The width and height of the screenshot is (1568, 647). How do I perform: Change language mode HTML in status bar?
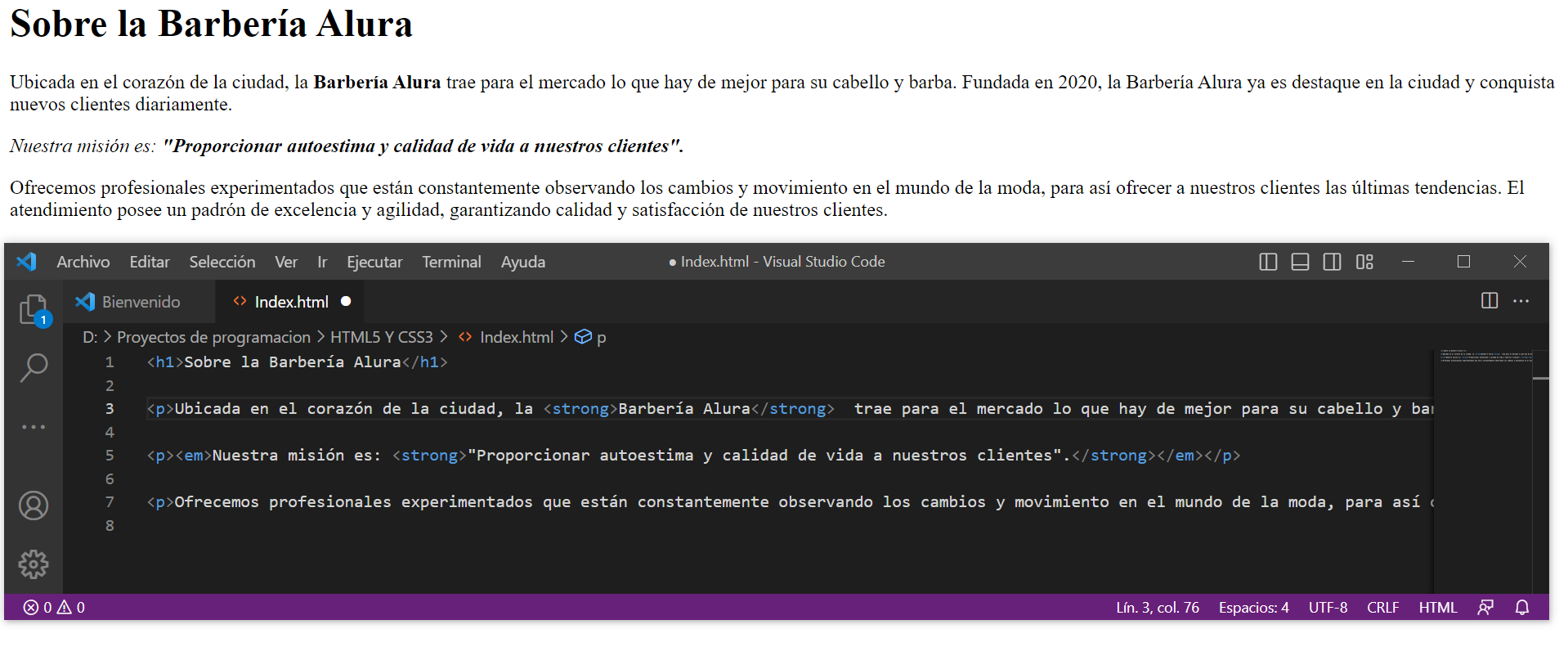click(x=1438, y=607)
